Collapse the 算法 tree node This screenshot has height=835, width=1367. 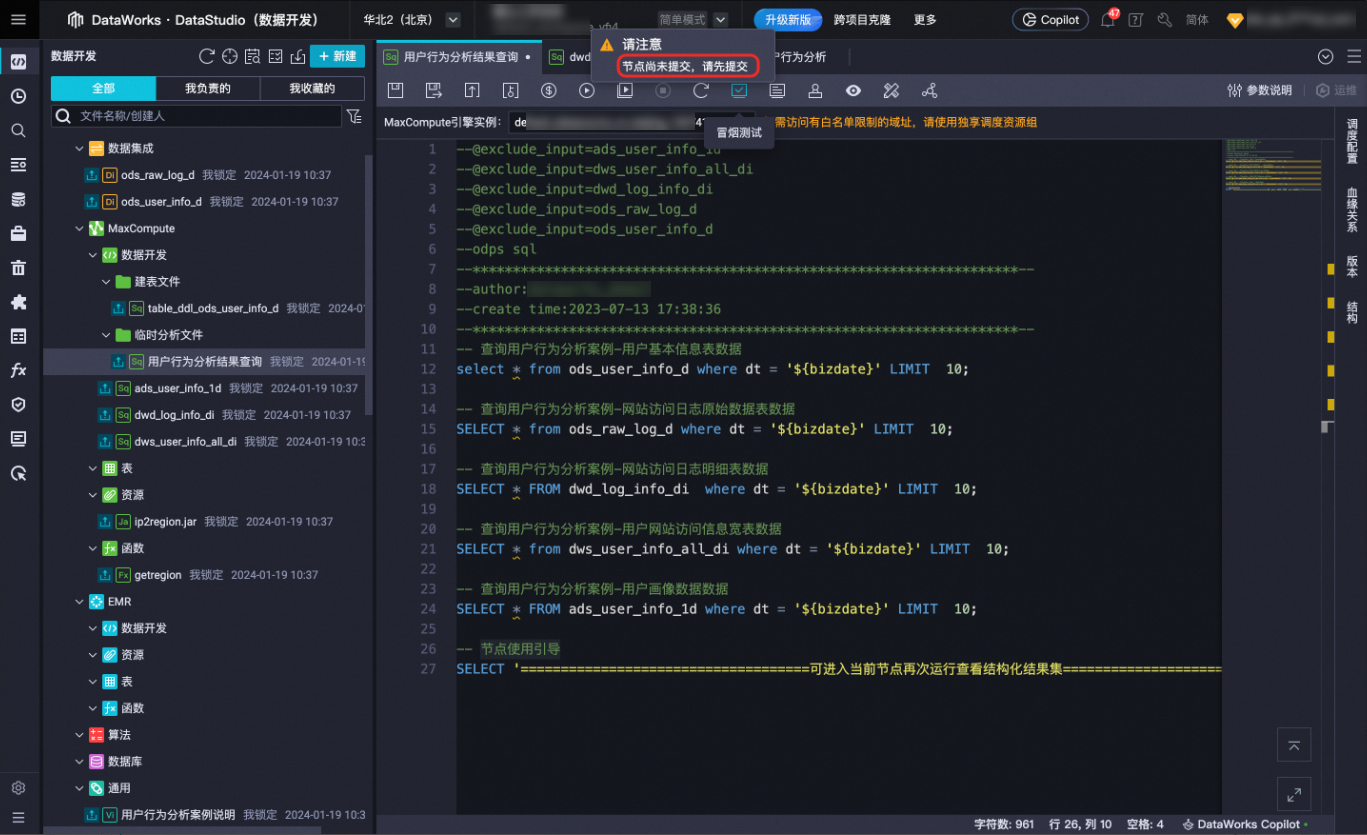80,735
